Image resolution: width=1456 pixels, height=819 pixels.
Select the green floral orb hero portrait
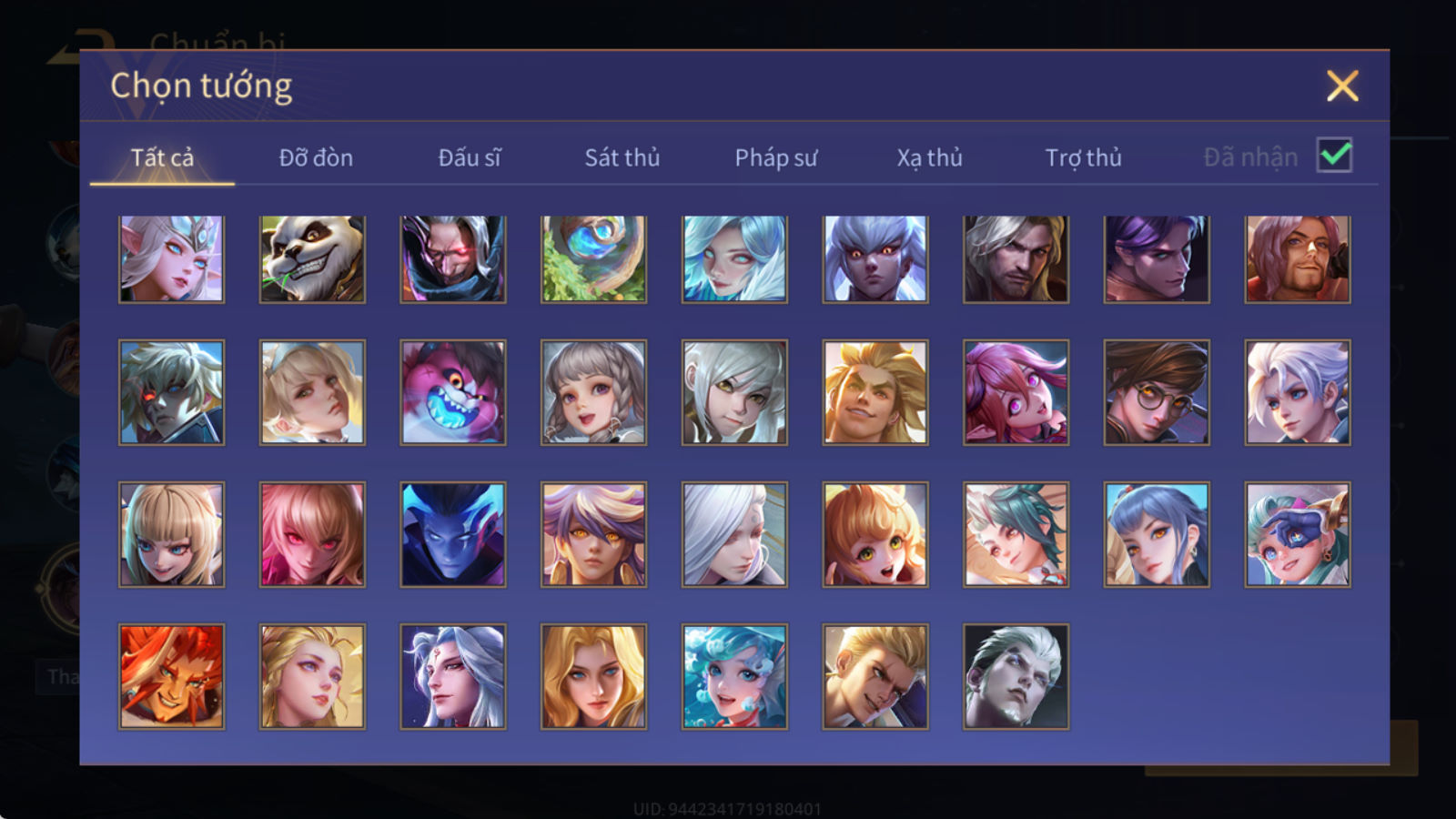[593, 258]
